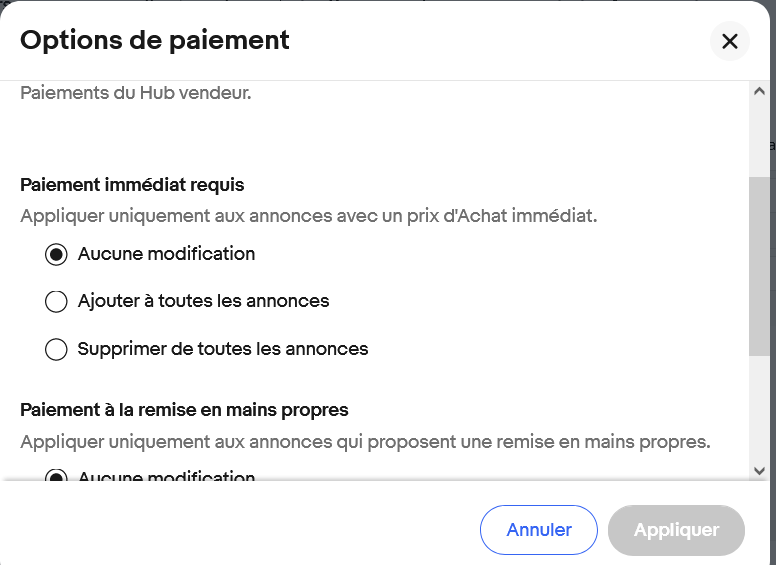Image resolution: width=776 pixels, height=565 pixels.
Task: Click the "Paiement à la remise en mains propres" heading
Action: click(x=184, y=410)
